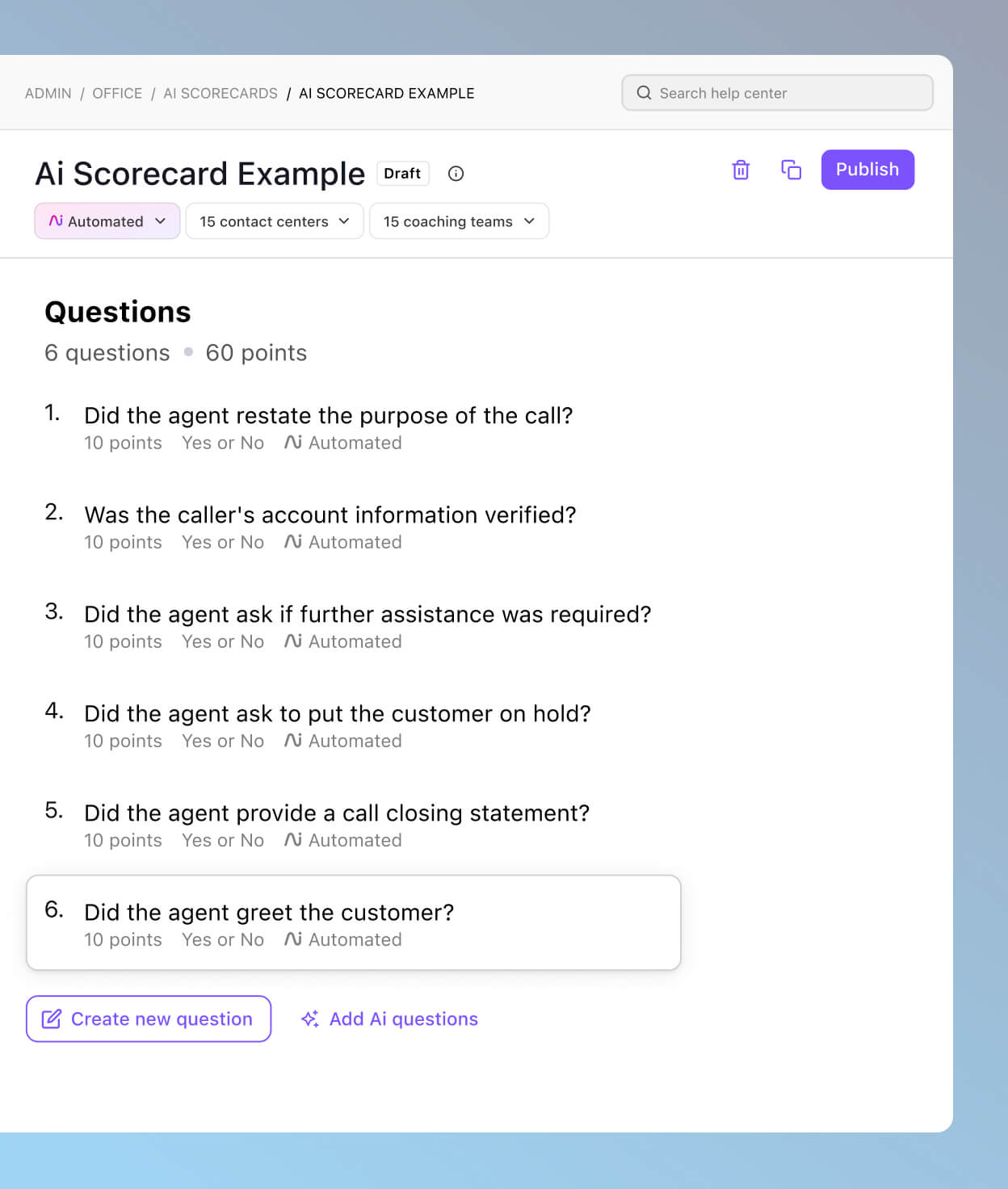Click the Automated icon in the purple badge
This screenshot has height=1189, width=1008.
[55, 221]
